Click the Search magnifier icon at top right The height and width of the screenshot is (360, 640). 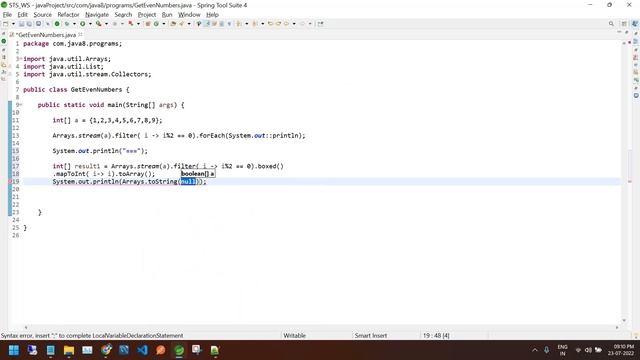(x=611, y=24)
